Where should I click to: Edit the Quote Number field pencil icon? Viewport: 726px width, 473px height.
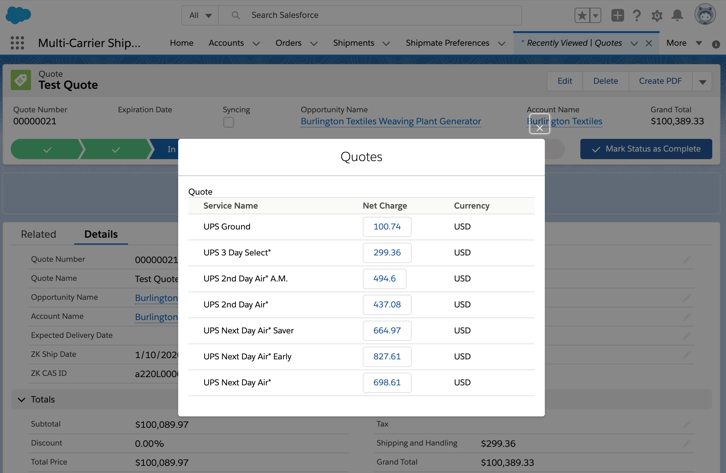pyautogui.click(x=687, y=260)
